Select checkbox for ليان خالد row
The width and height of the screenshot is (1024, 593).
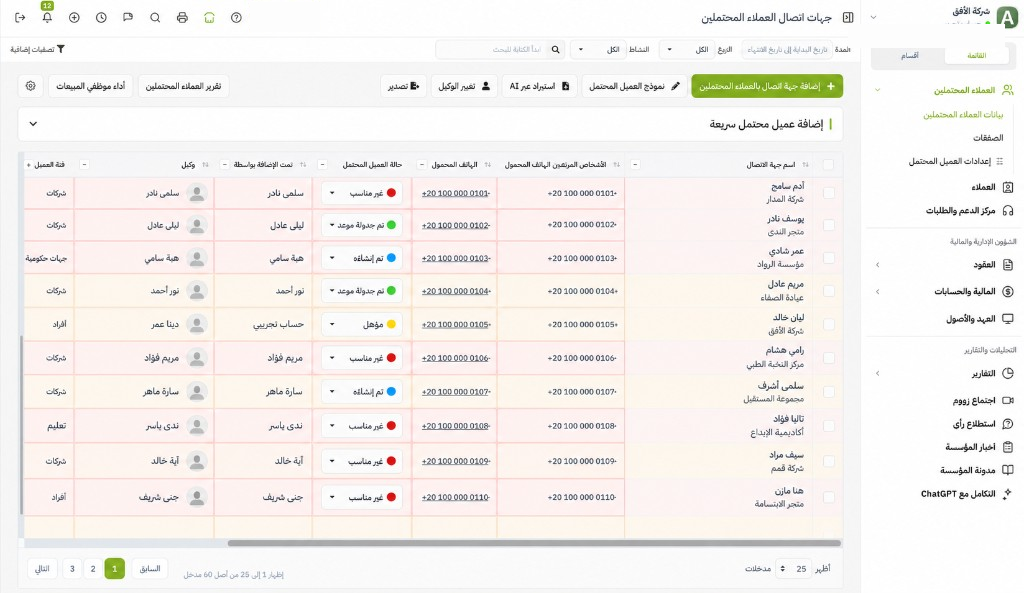click(829, 324)
